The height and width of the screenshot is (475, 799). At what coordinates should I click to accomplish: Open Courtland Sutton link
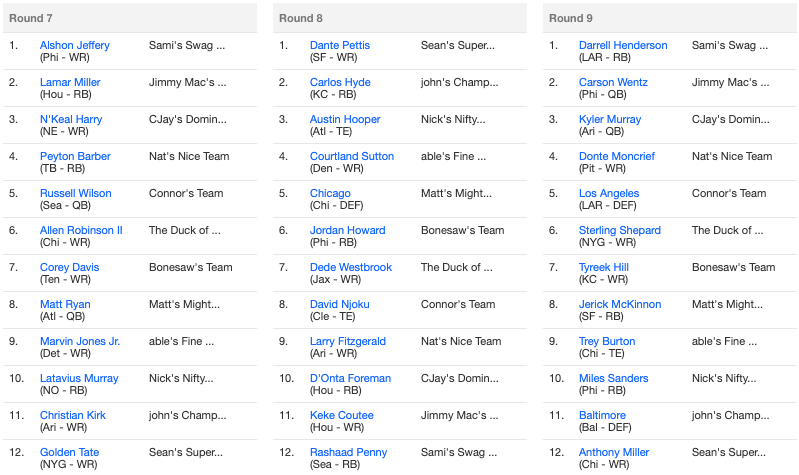tap(352, 156)
